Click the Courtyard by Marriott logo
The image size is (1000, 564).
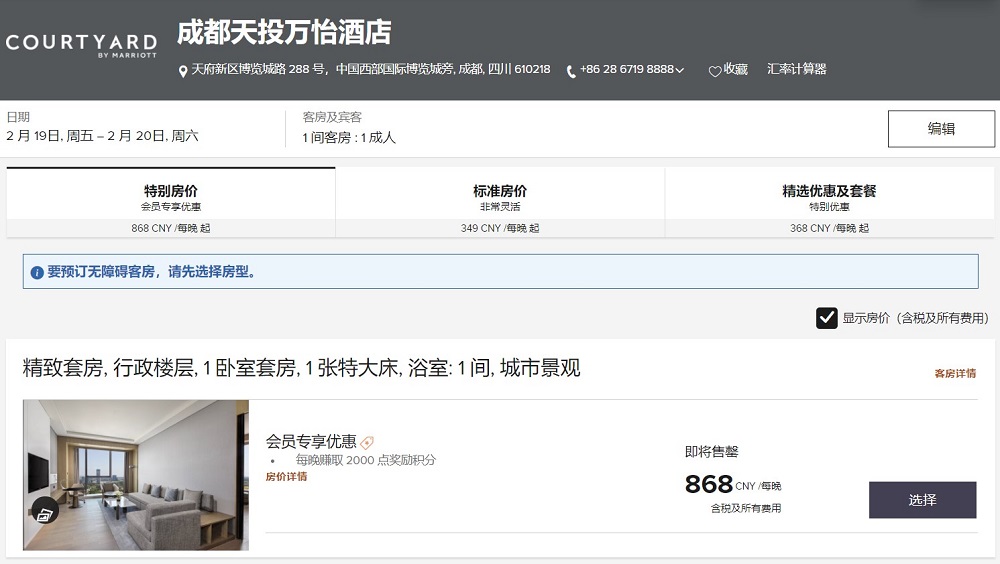(x=81, y=45)
